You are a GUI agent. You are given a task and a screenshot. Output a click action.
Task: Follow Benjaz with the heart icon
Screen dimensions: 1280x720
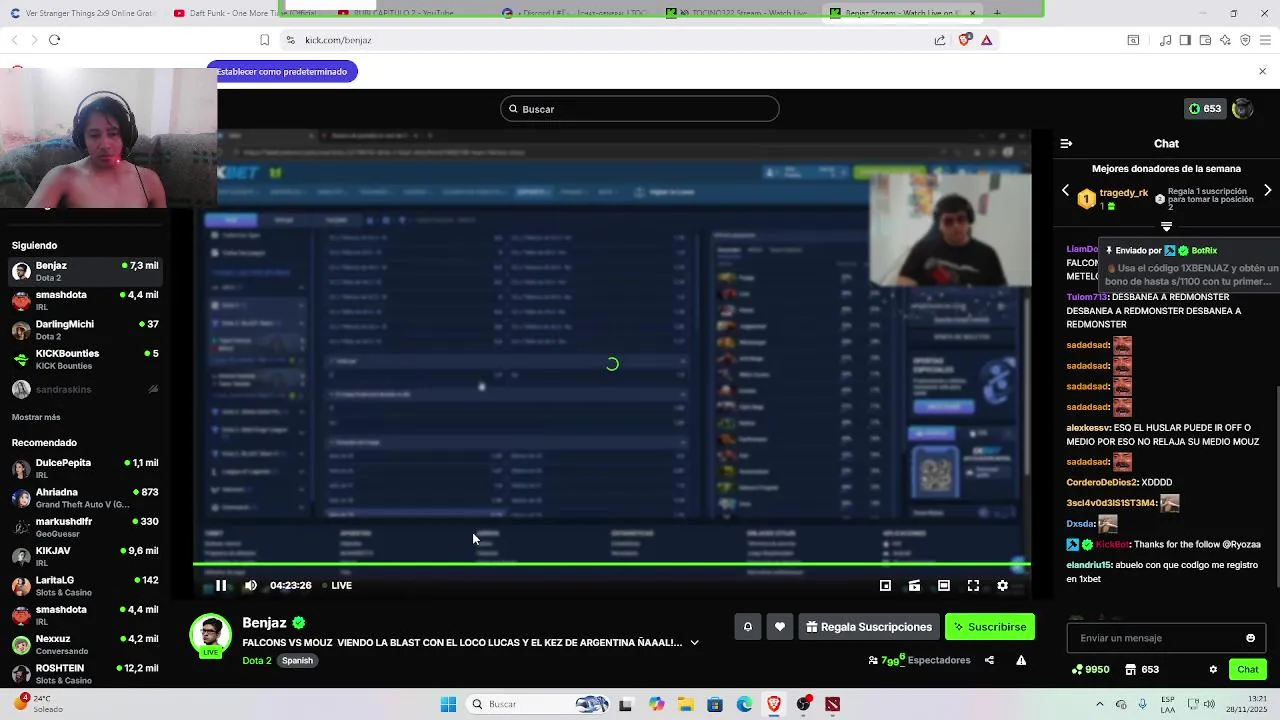pyautogui.click(x=780, y=627)
